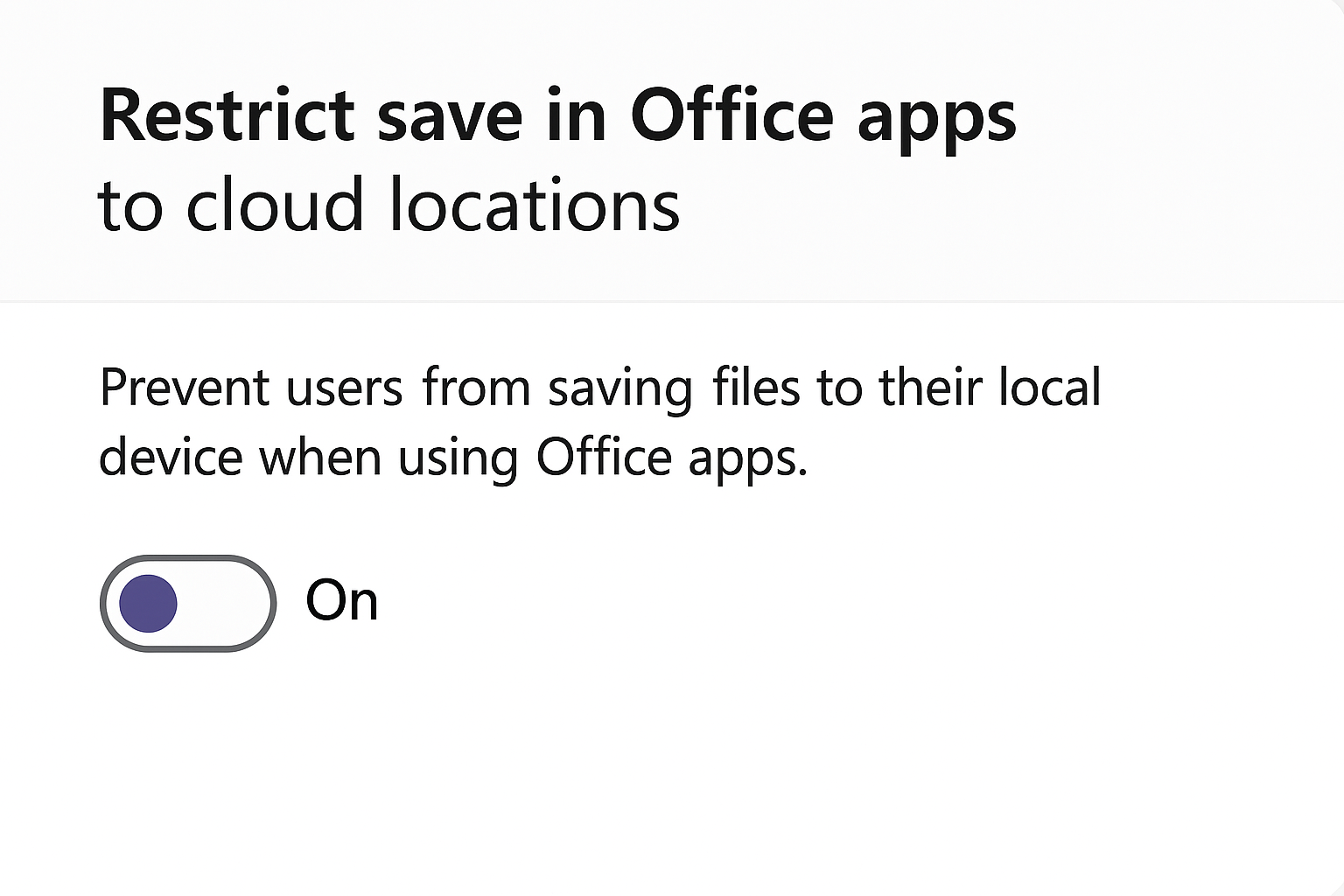Click the word "Office" in the bold heading
The image size is (1344, 896).
click(x=731, y=116)
